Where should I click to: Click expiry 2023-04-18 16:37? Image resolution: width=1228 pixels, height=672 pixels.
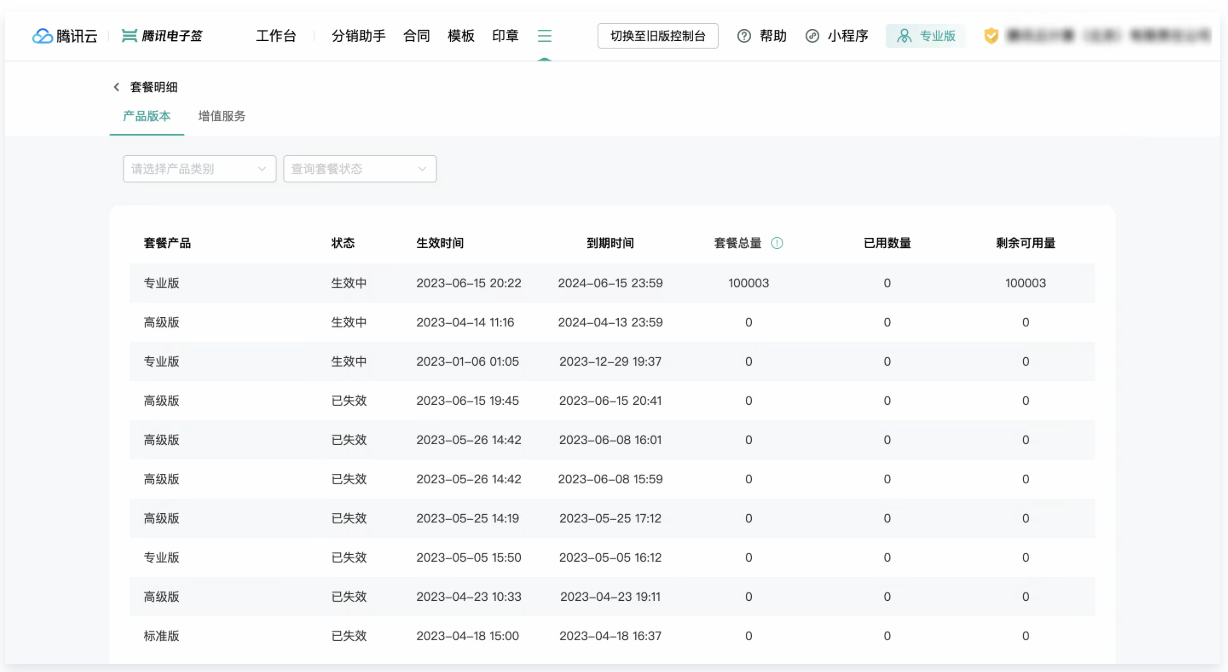610,635
